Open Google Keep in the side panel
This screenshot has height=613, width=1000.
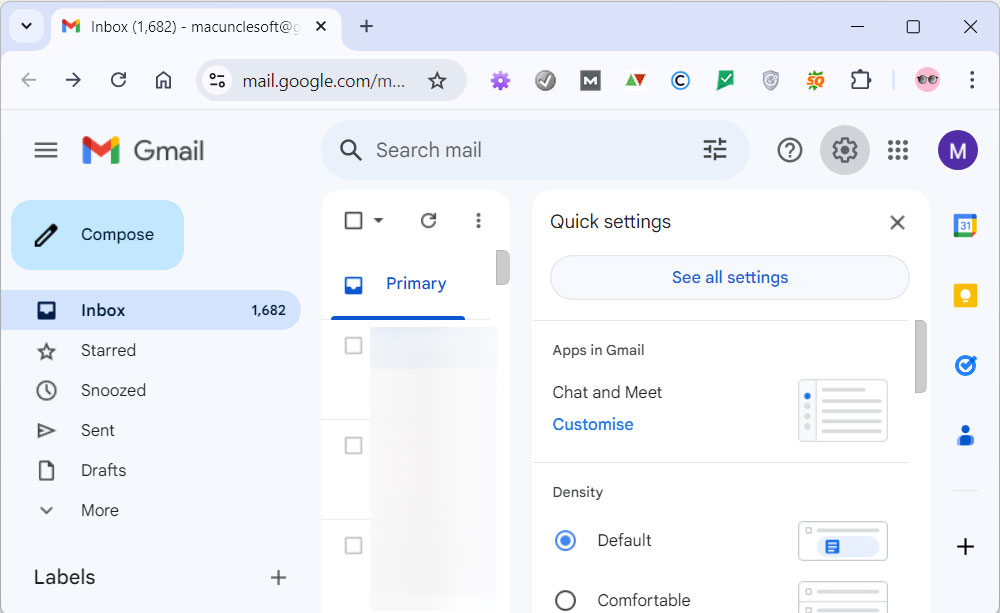pyautogui.click(x=963, y=295)
